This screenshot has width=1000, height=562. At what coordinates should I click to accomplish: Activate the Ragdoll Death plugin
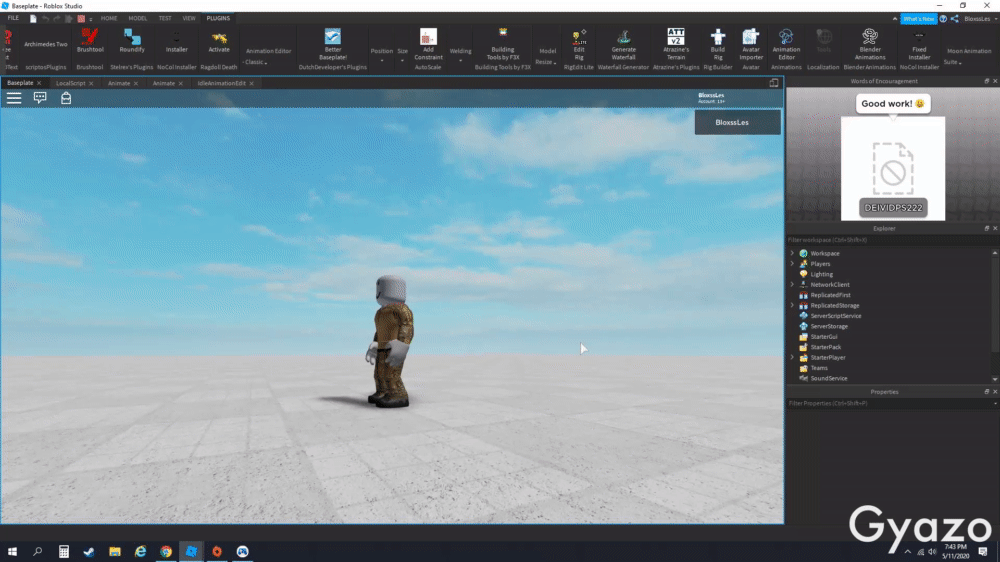(219, 41)
